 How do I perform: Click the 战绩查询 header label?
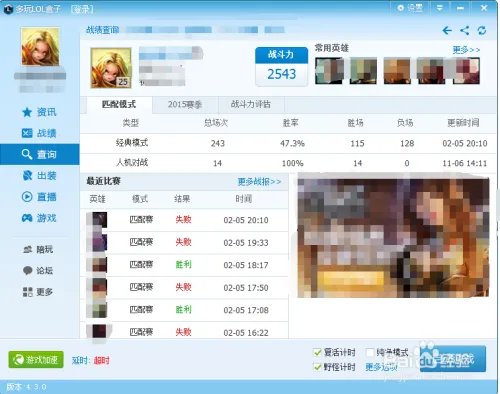click(x=102, y=30)
